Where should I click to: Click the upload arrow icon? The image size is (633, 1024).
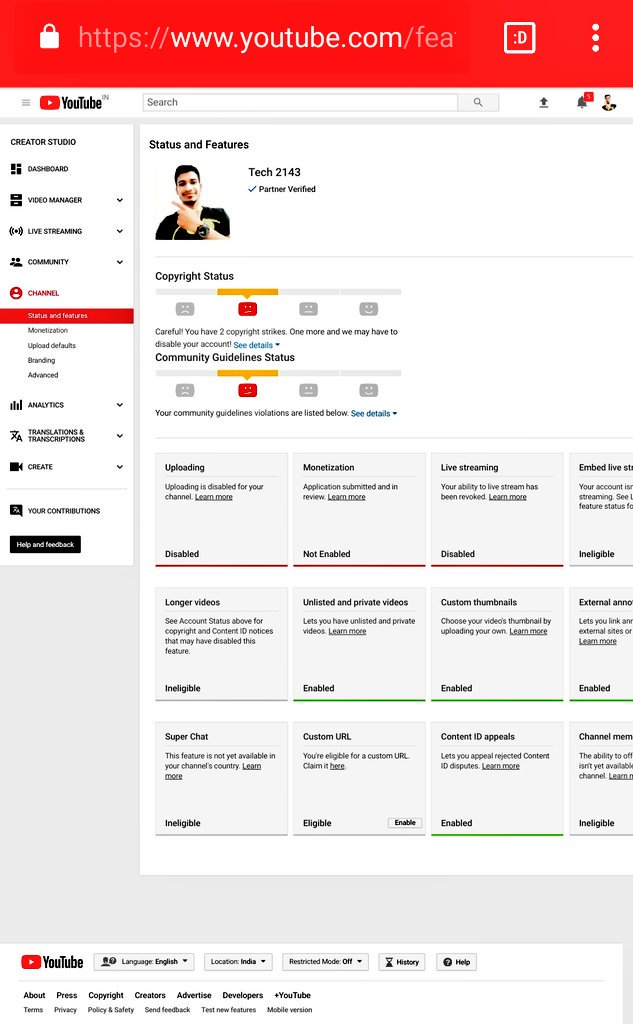(544, 103)
